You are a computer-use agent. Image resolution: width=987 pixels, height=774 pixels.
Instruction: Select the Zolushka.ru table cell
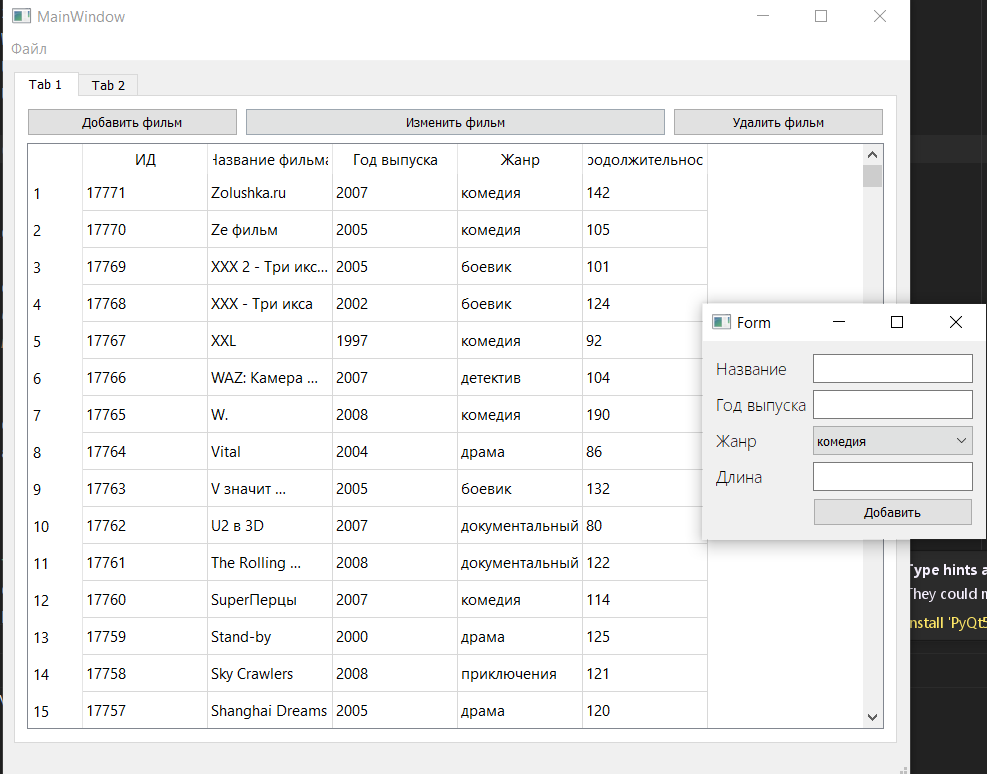[x=270, y=193]
